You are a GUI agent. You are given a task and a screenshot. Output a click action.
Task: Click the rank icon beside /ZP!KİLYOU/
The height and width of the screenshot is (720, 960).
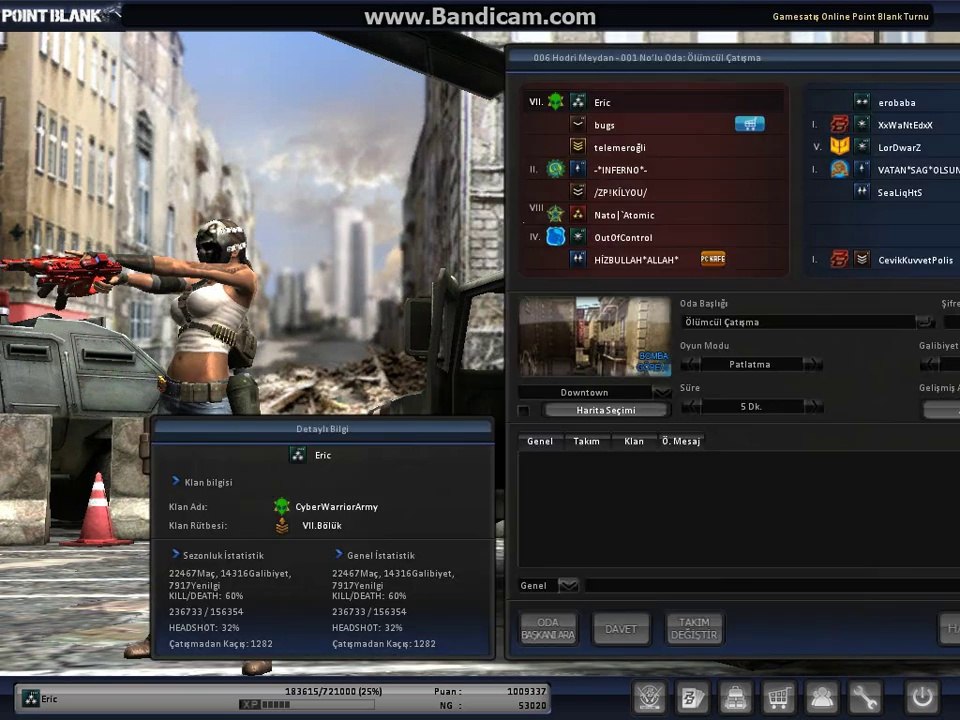[577, 192]
